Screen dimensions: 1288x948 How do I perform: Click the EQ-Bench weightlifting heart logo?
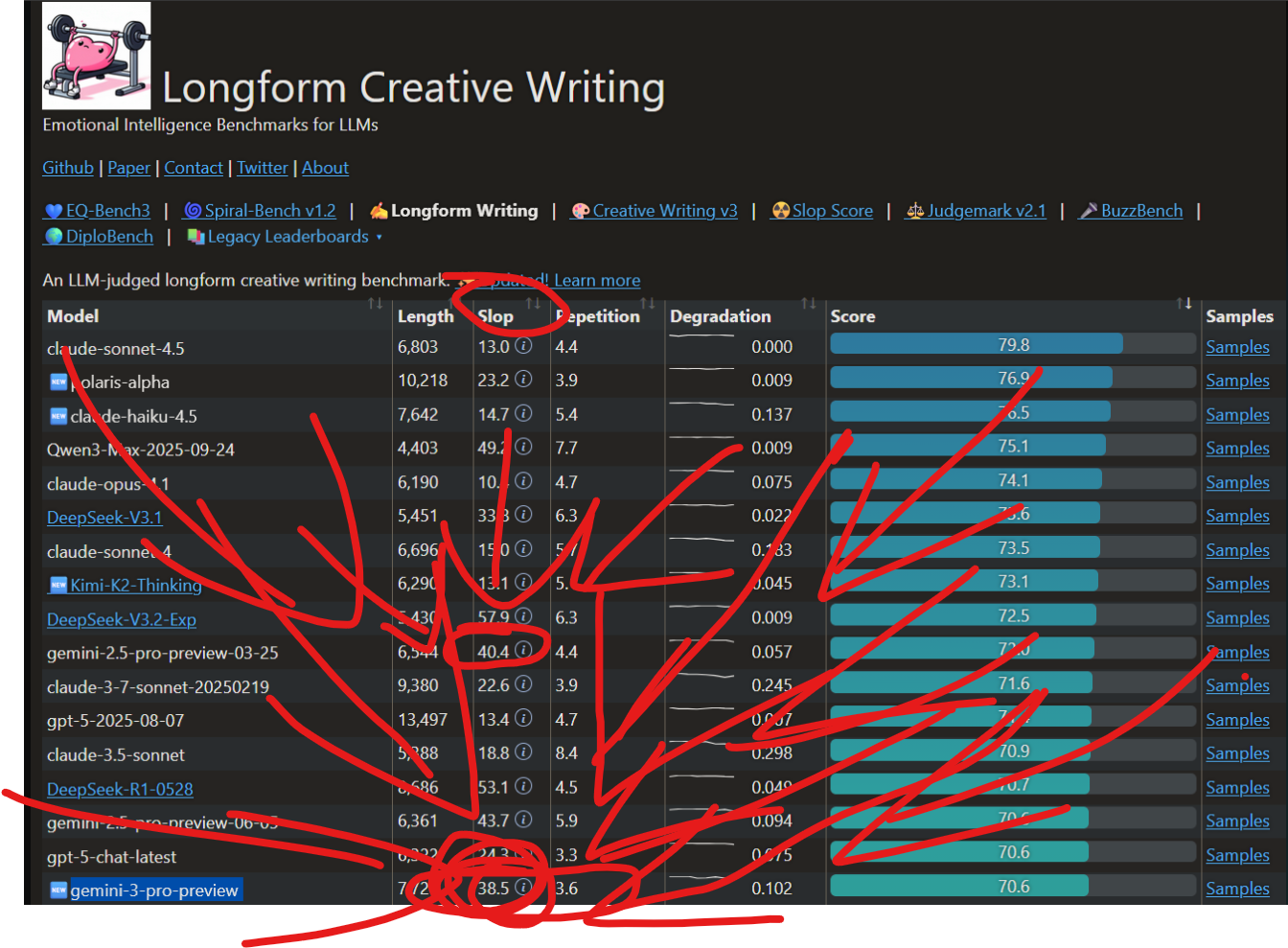(x=97, y=56)
